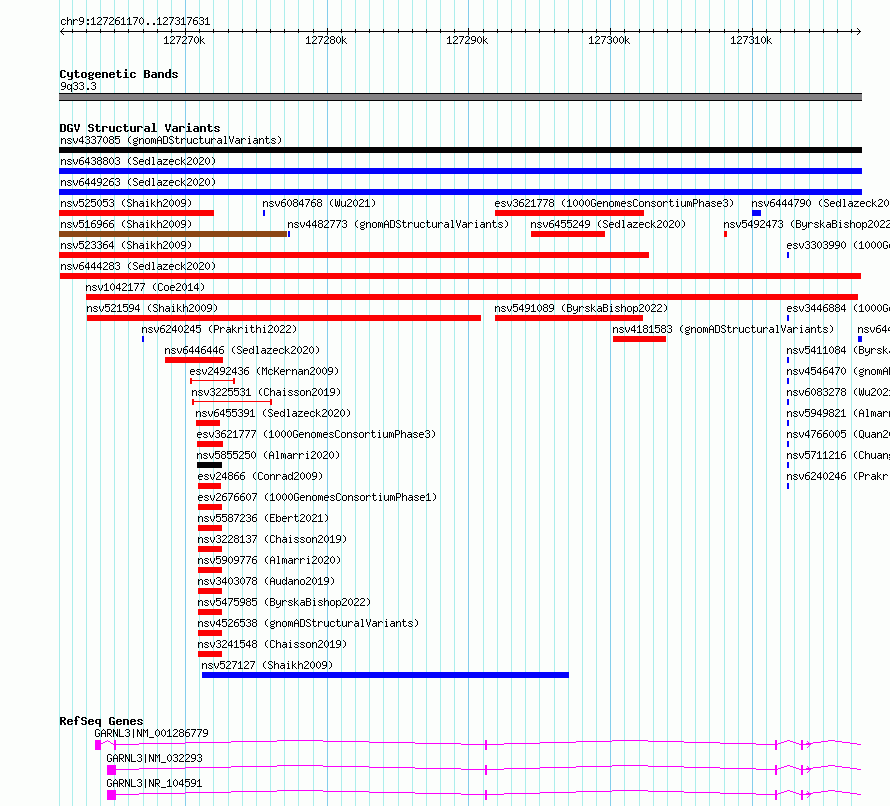Click the nsv3225531 Chaisson2019 label

pos(266,392)
